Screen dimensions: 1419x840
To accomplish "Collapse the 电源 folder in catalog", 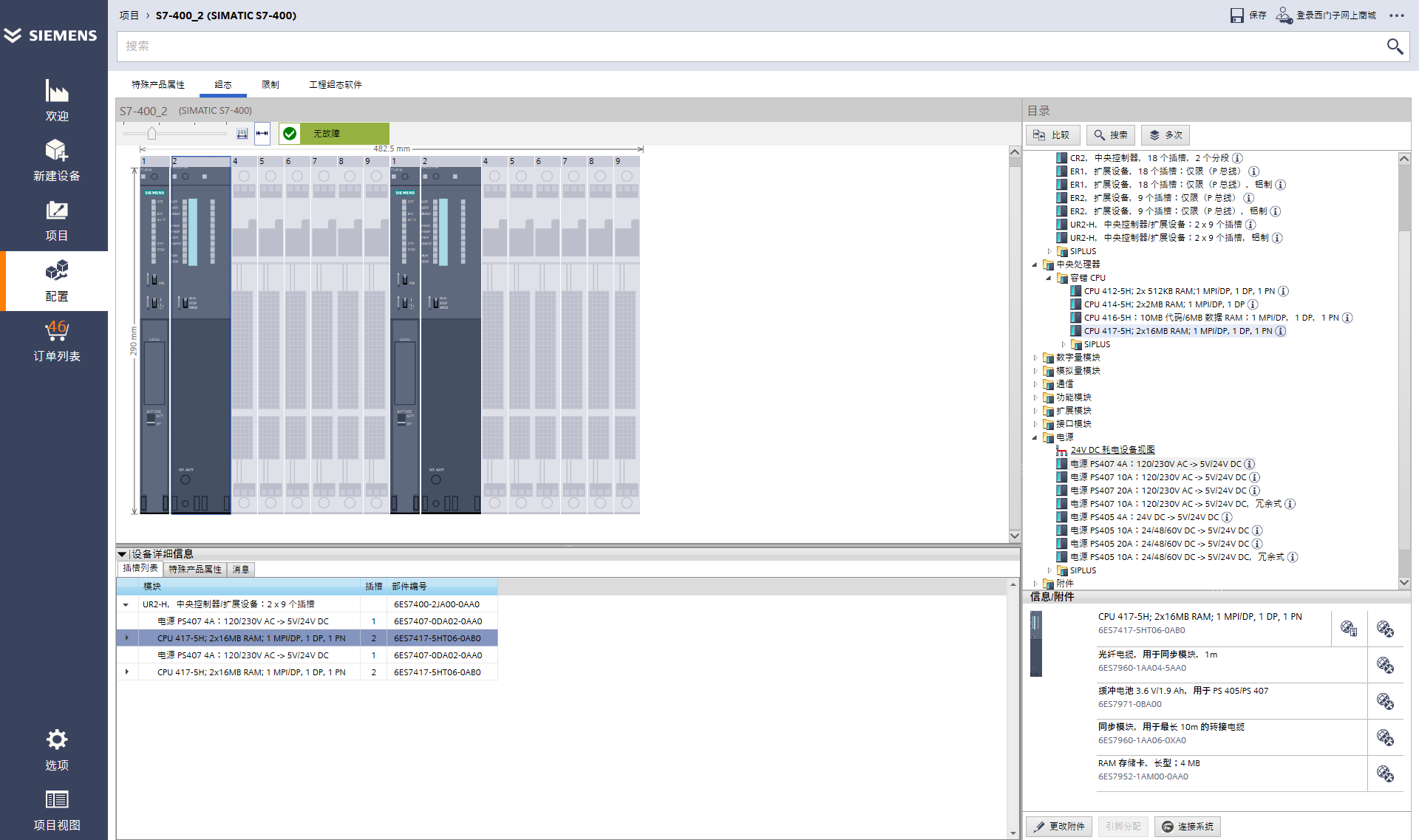I will pos(1035,437).
